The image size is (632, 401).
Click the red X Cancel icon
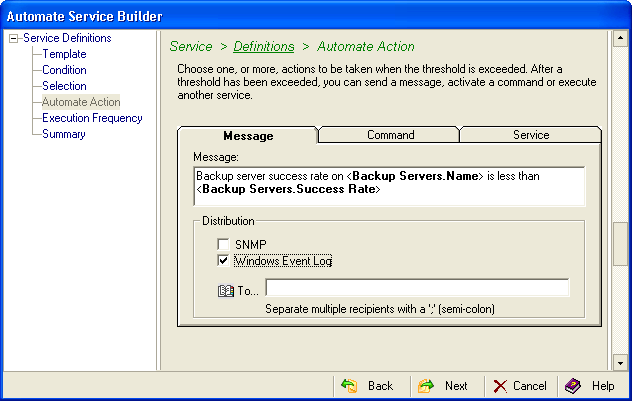(x=500, y=386)
